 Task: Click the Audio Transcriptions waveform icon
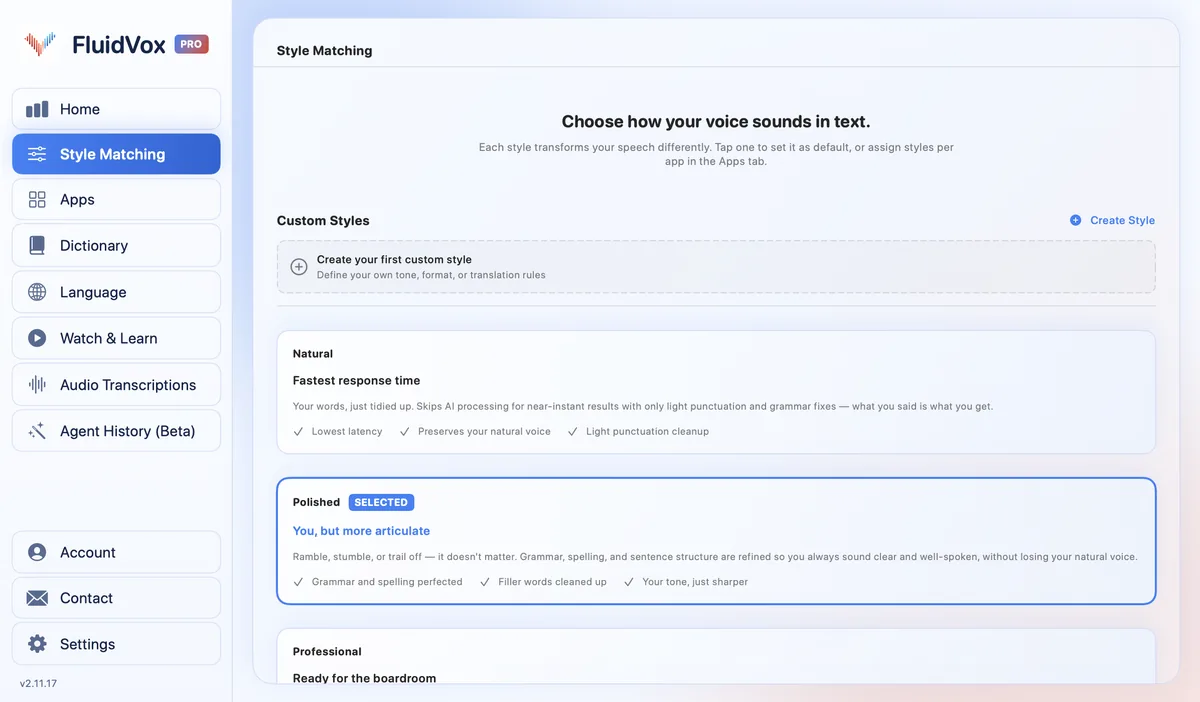37,385
